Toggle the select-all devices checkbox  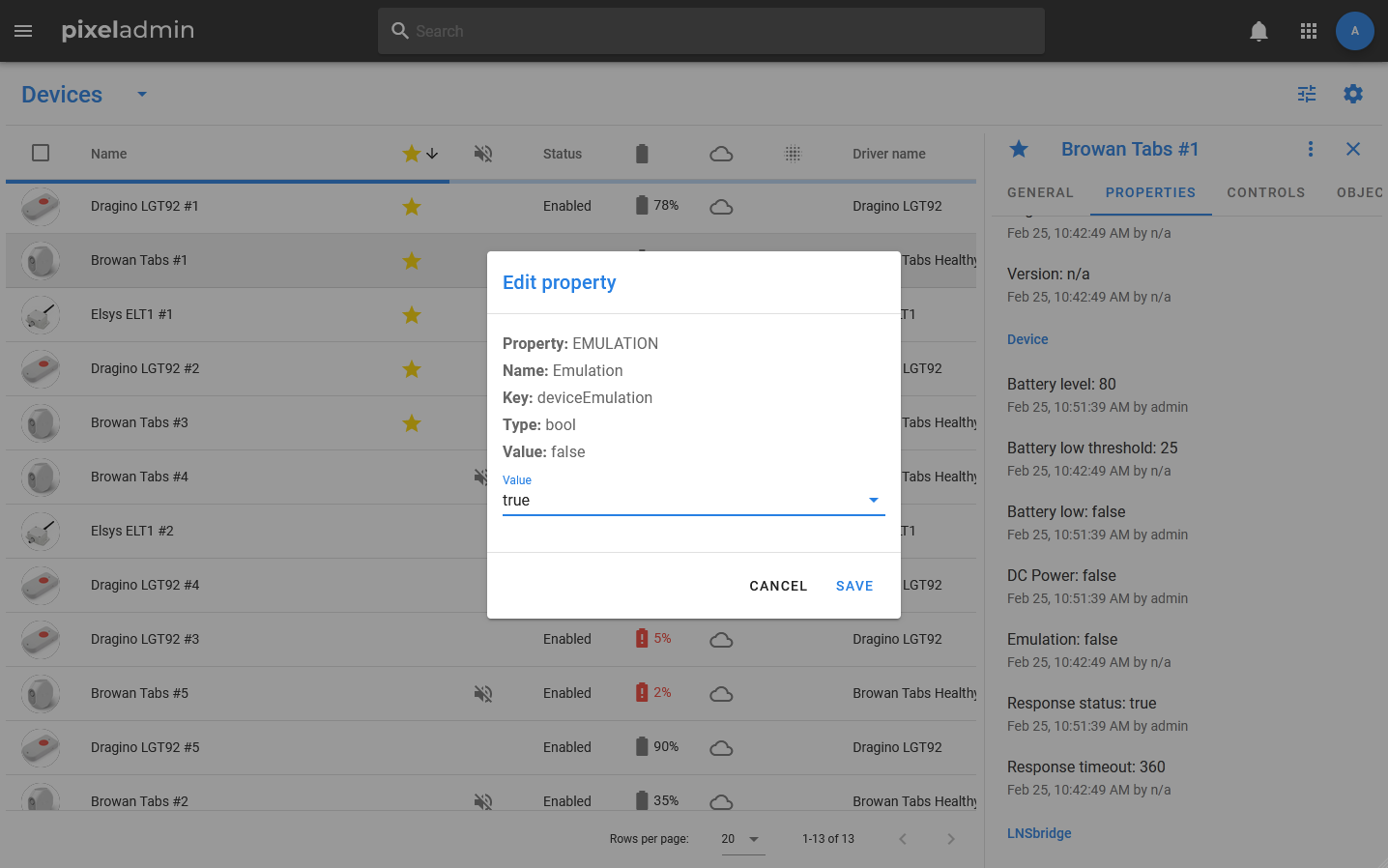coord(41,153)
